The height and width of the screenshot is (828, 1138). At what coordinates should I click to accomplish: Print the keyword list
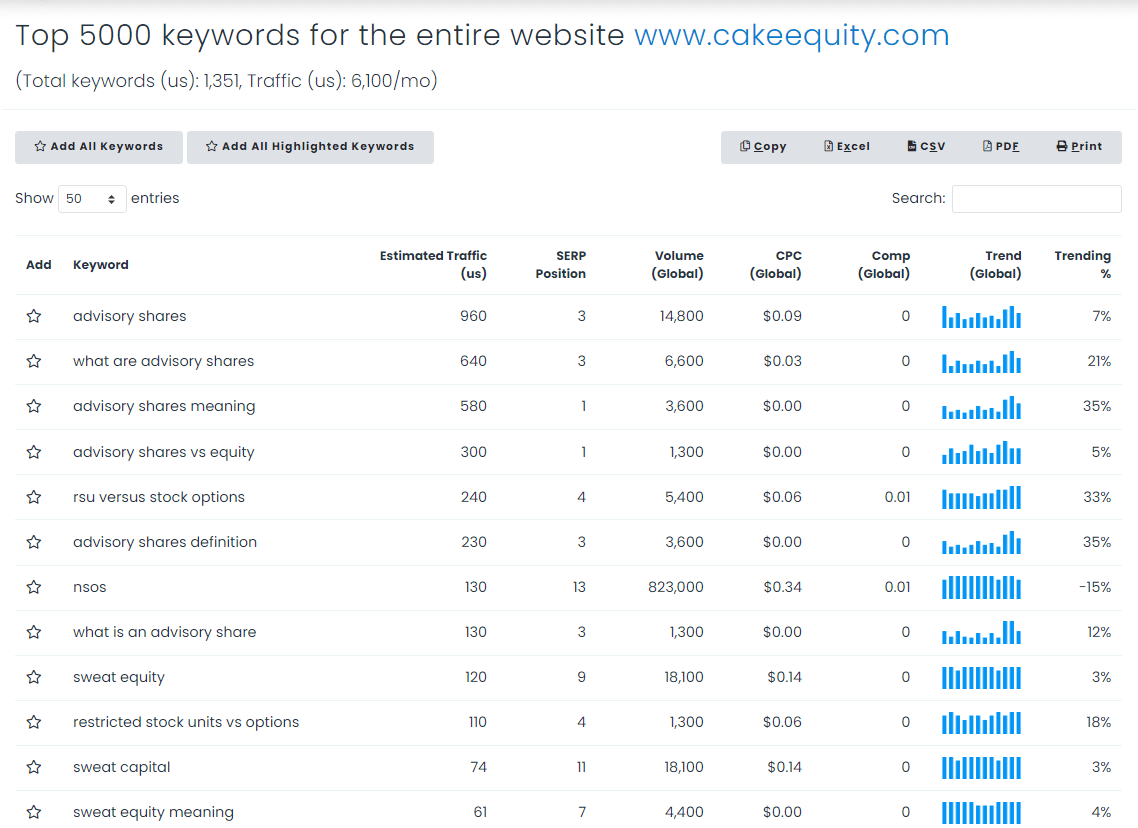1078,146
